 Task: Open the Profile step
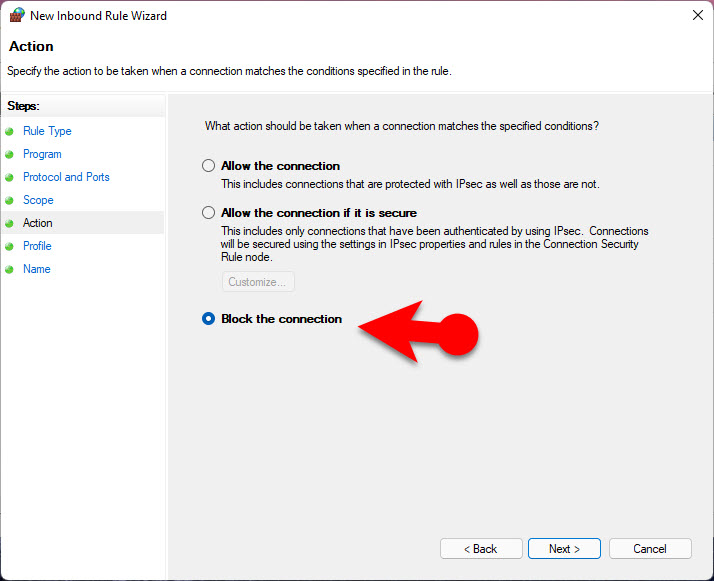pos(37,246)
